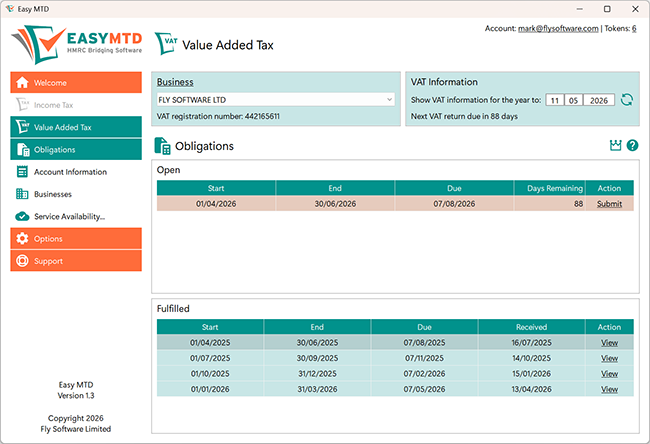Screen dimensions: 650x444
Task: Click the Obligations calculator icon in sidebar
Action: (x=23, y=150)
